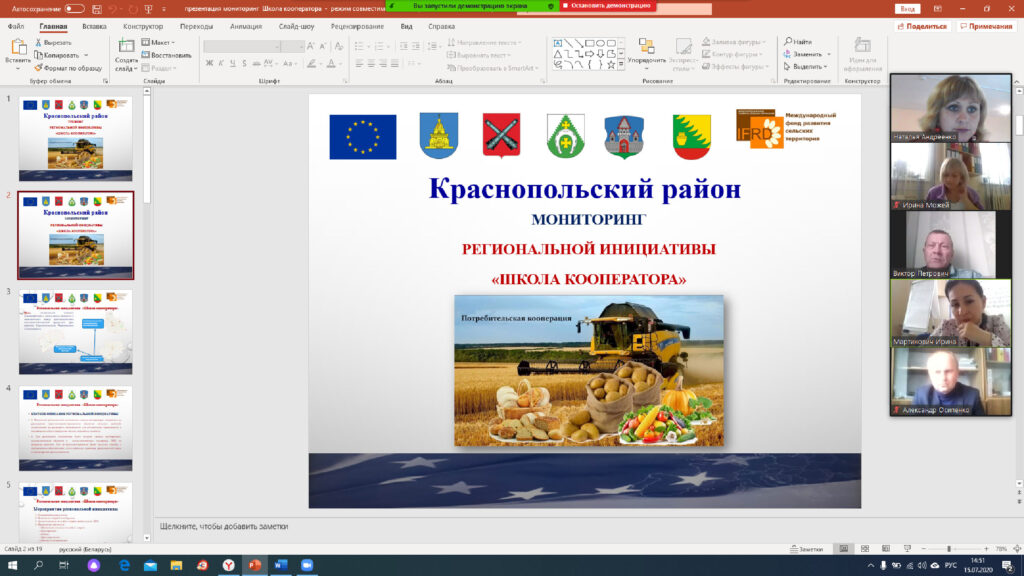Click the zoom out minus button
The image size is (1024, 576).
coord(923,549)
